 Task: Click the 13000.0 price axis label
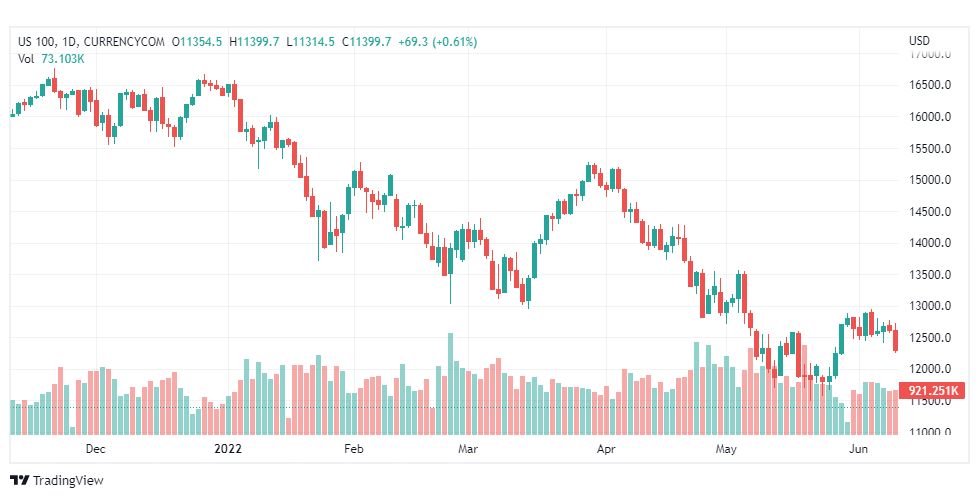click(x=930, y=306)
